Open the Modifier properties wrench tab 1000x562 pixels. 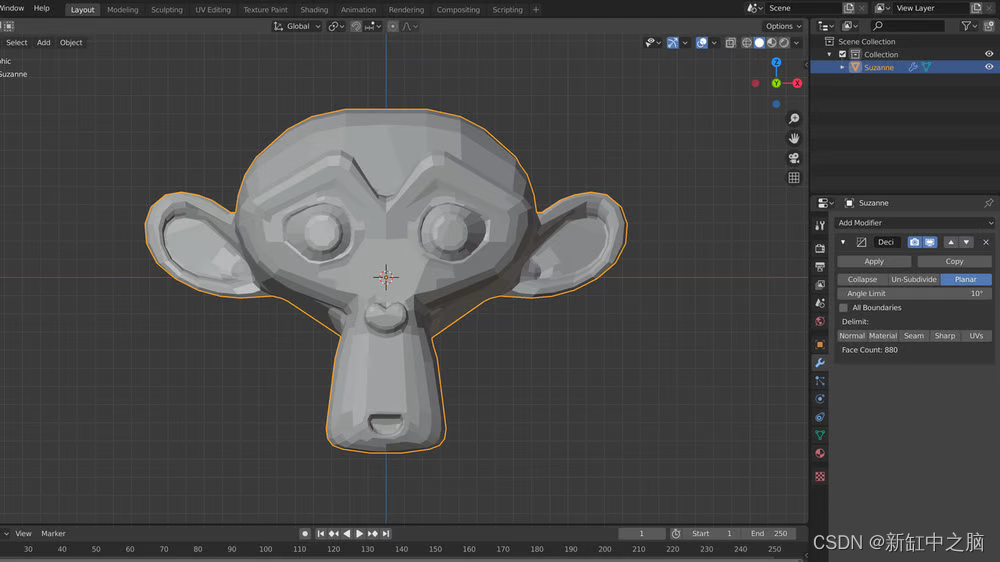click(x=820, y=362)
